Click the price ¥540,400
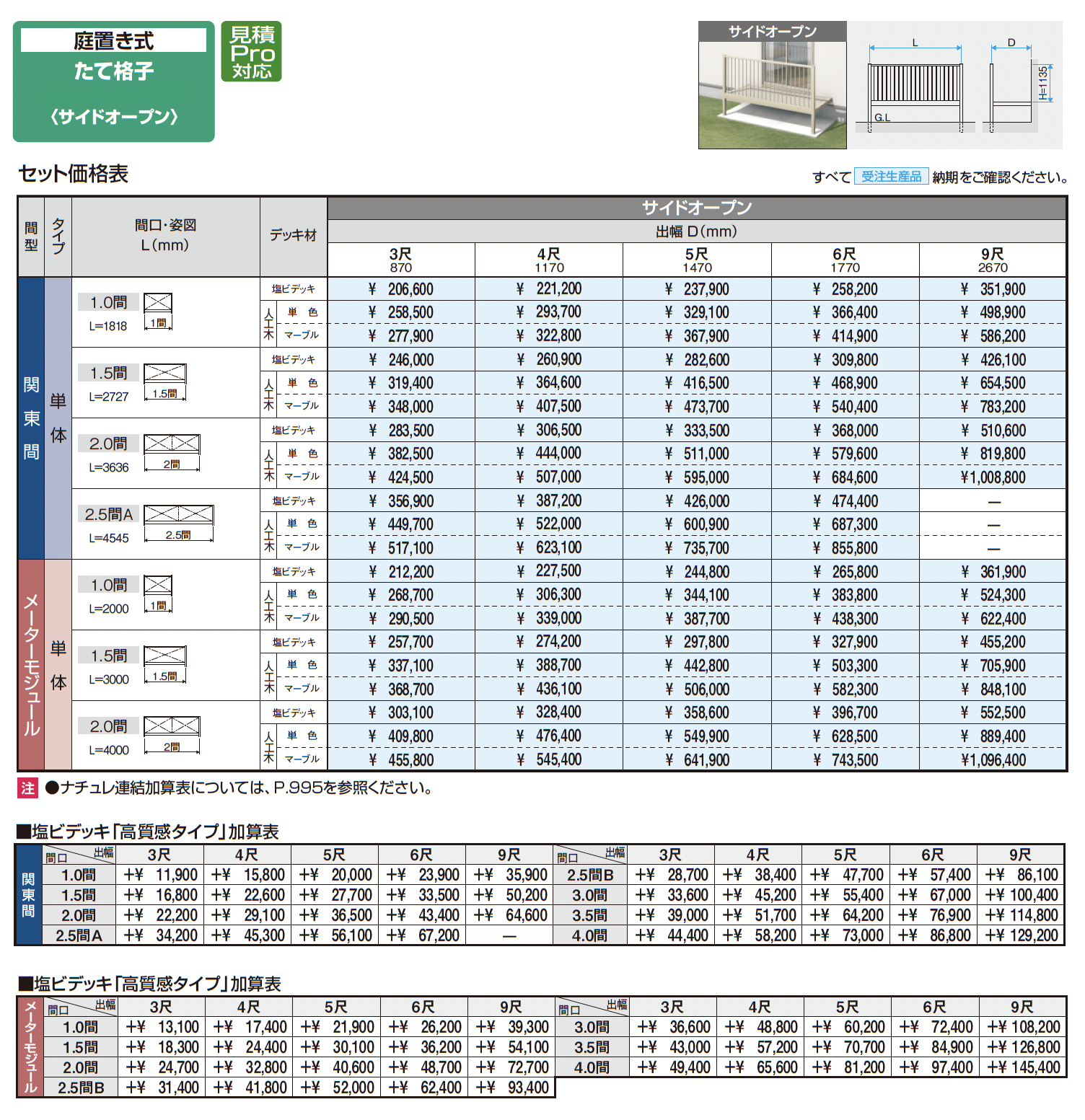The height and width of the screenshot is (1120, 1085). click(845, 407)
